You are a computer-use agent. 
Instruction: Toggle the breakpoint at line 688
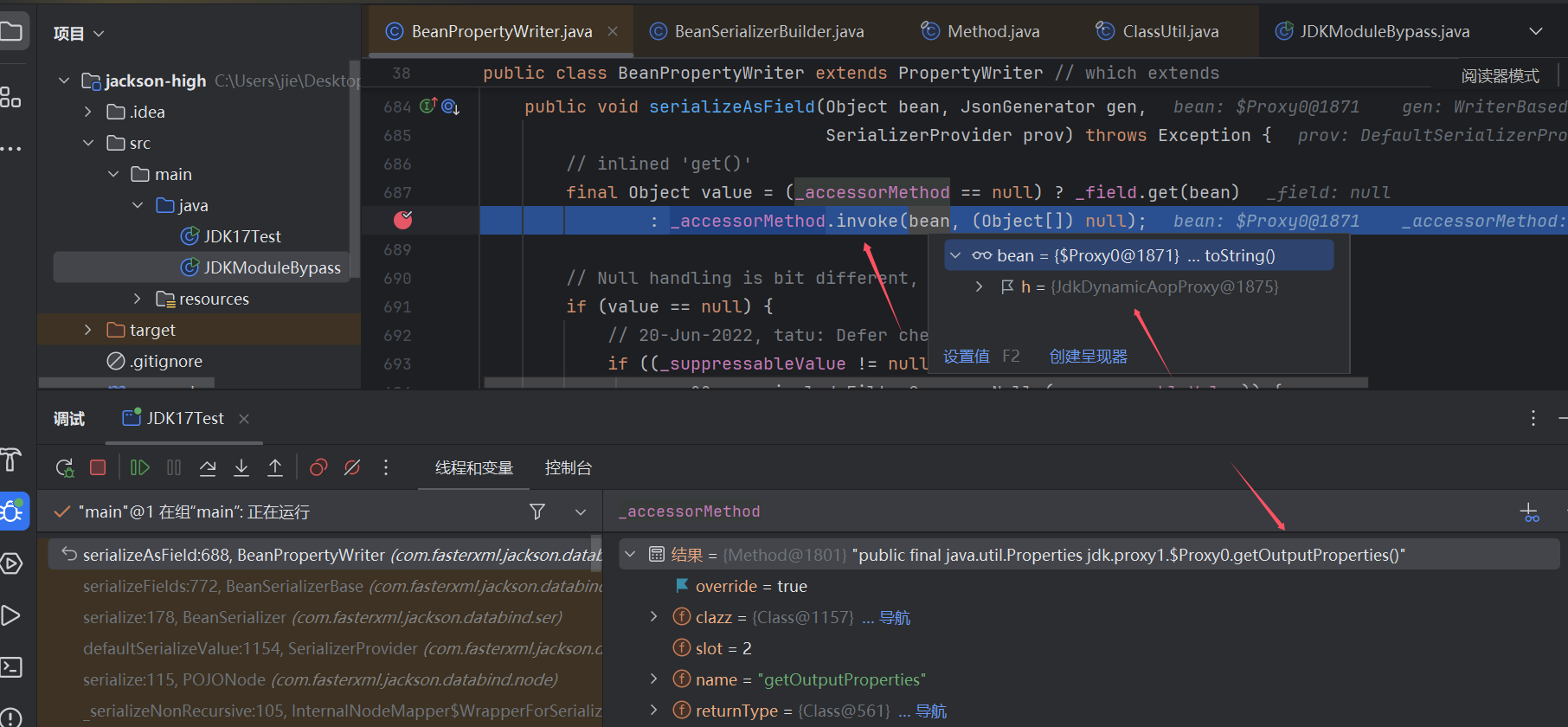403,221
